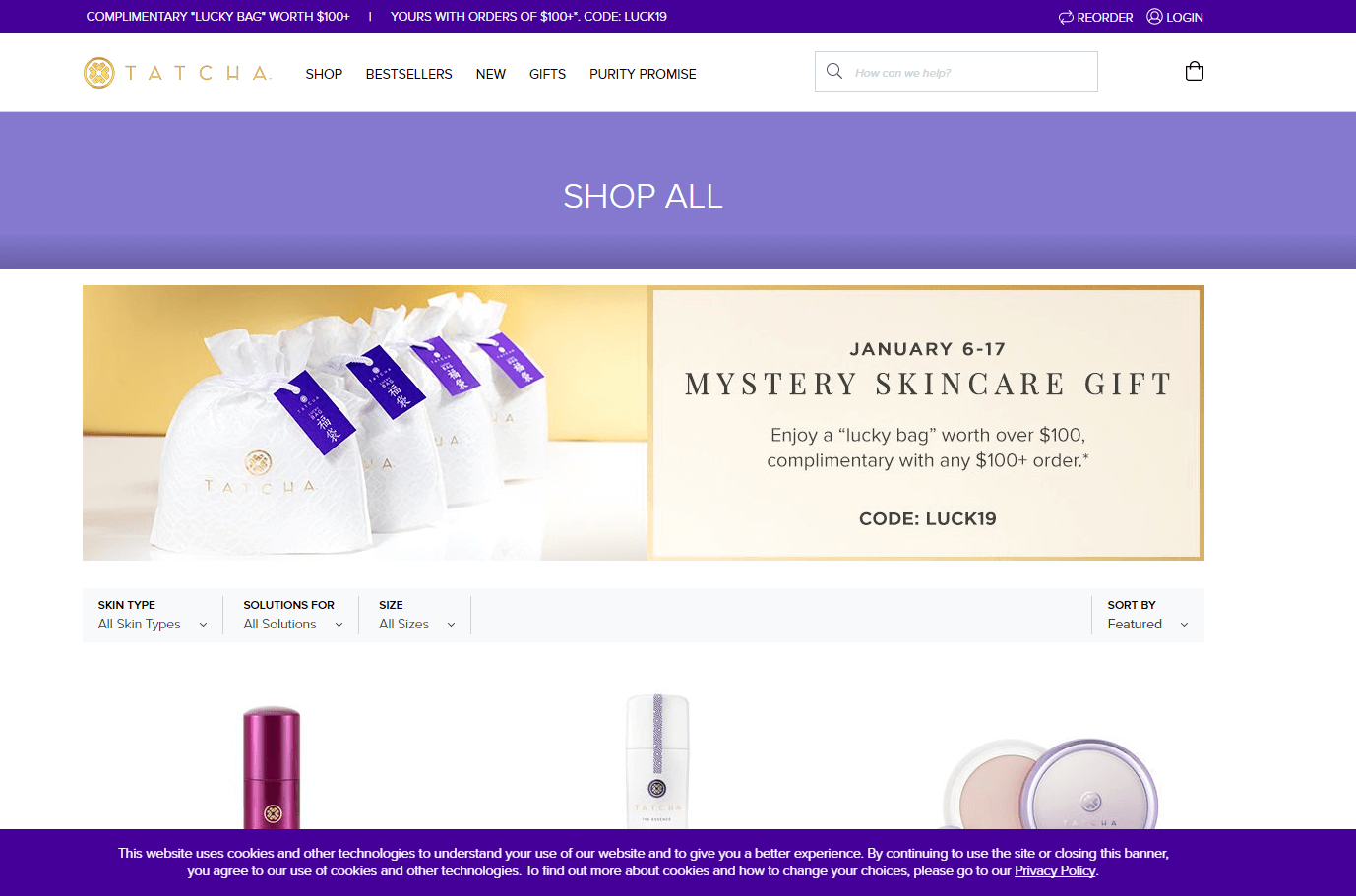Click the Reorder arrows icon
Image resolution: width=1356 pixels, height=896 pixels.
pos(1066,17)
